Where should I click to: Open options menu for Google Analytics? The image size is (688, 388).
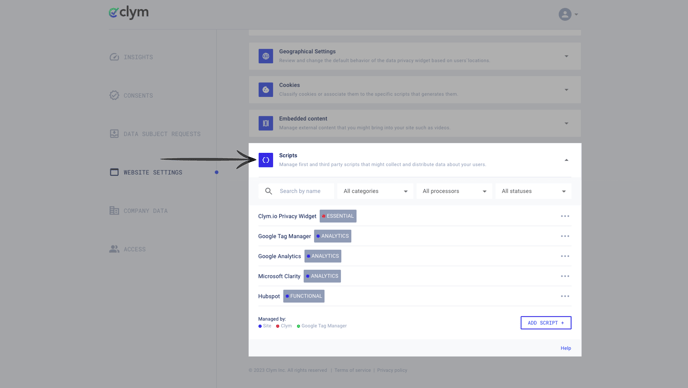pos(565,256)
